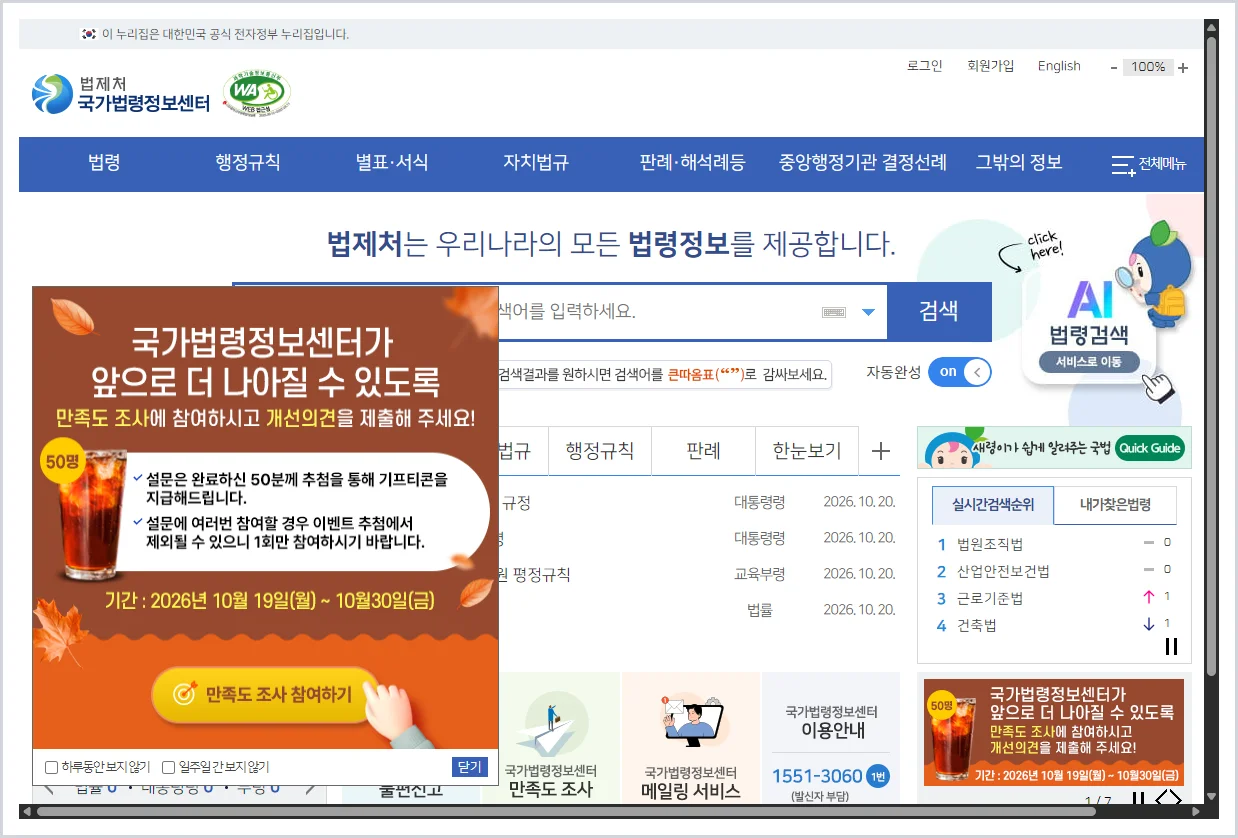Screen dimensions: 1238x838
Task: Click the vertical page scrollbar
Action: pos(1211,355)
